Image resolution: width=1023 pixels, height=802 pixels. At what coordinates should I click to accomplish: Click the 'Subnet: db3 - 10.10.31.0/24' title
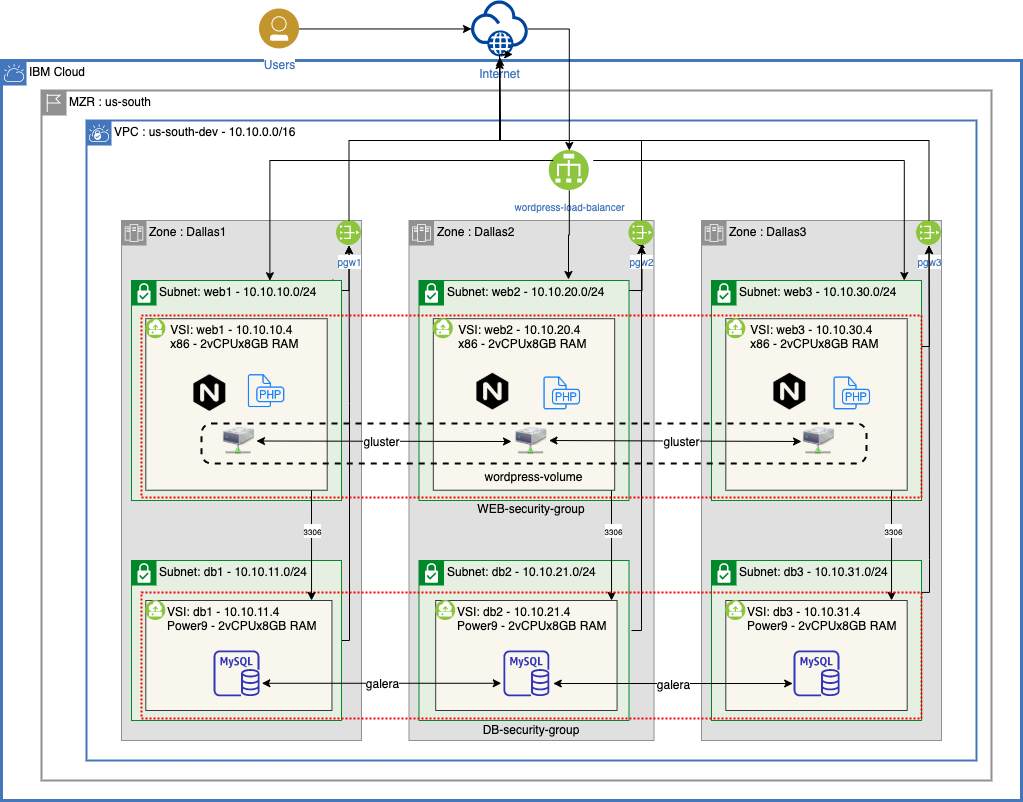tap(813, 572)
